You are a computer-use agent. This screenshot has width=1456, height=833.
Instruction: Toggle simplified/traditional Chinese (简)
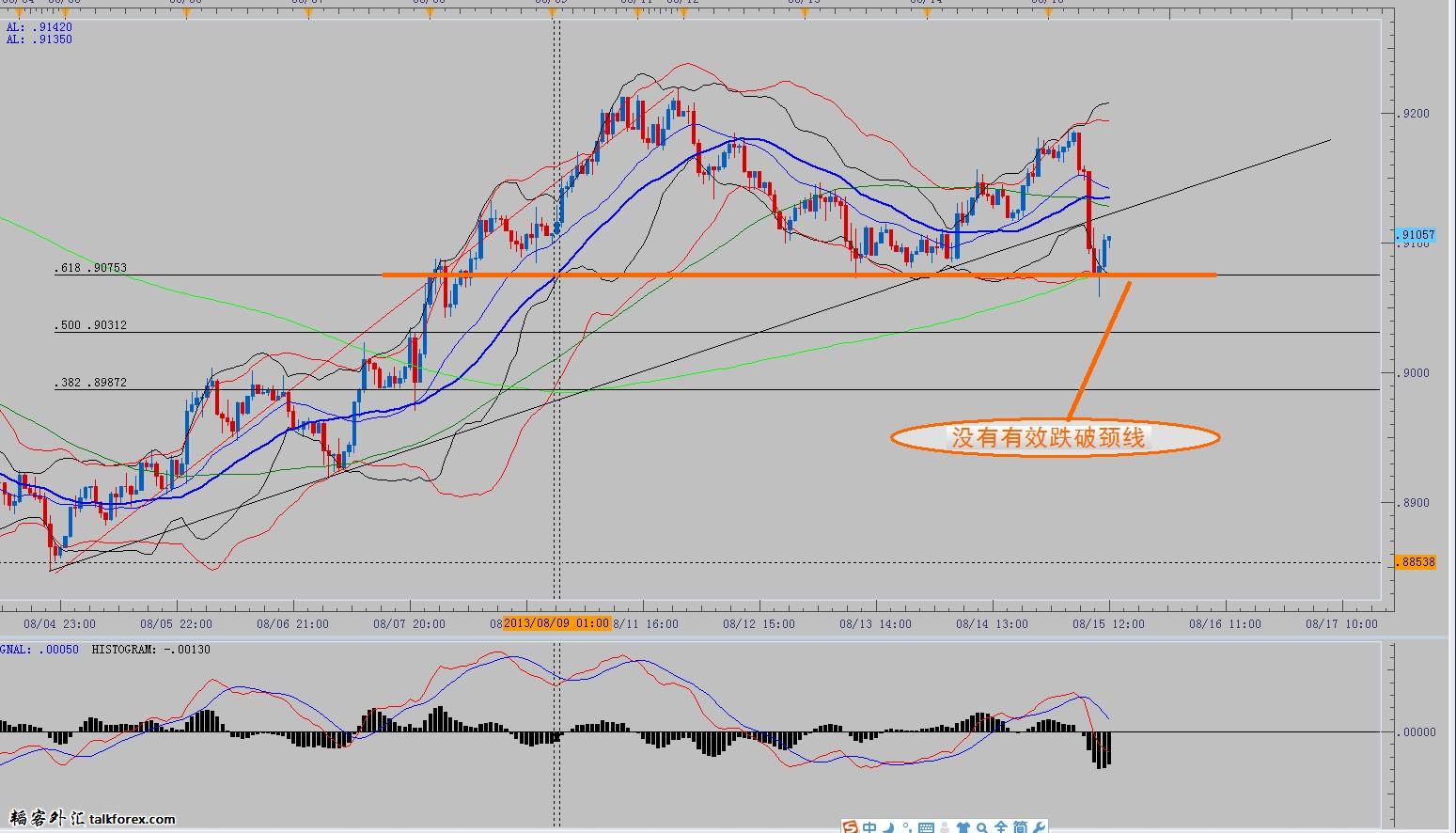click(1021, 827)
